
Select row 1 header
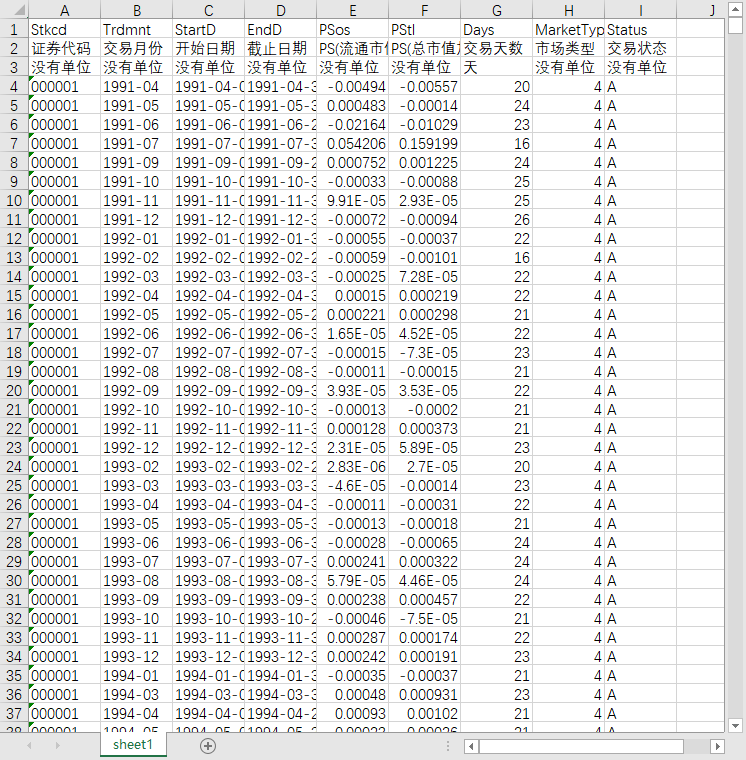tap(14, 30)
